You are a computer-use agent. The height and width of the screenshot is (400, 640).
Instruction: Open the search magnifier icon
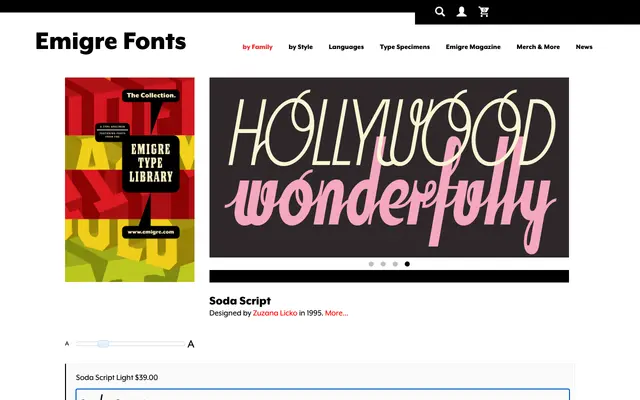click(440, 11)
